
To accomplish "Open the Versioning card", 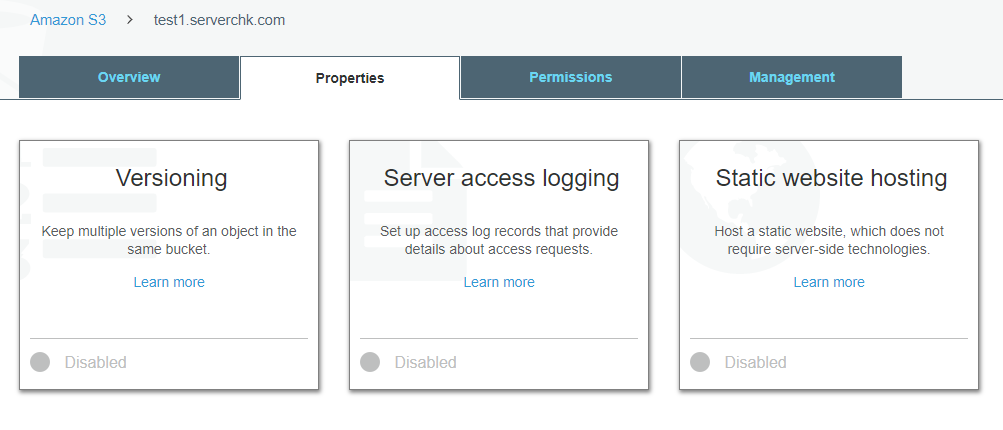I will pyautogui.click(x=169, y=265).
